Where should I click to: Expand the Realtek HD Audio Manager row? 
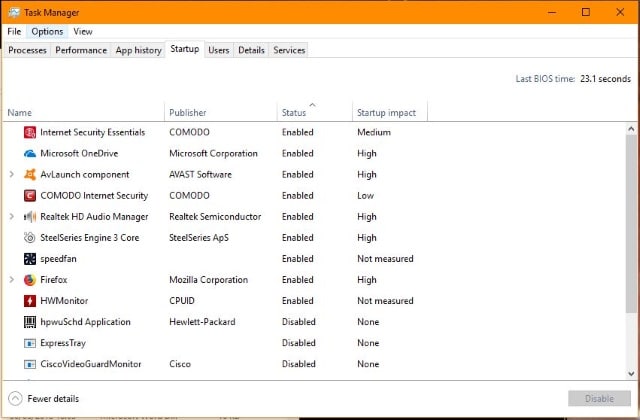point(11,217)
